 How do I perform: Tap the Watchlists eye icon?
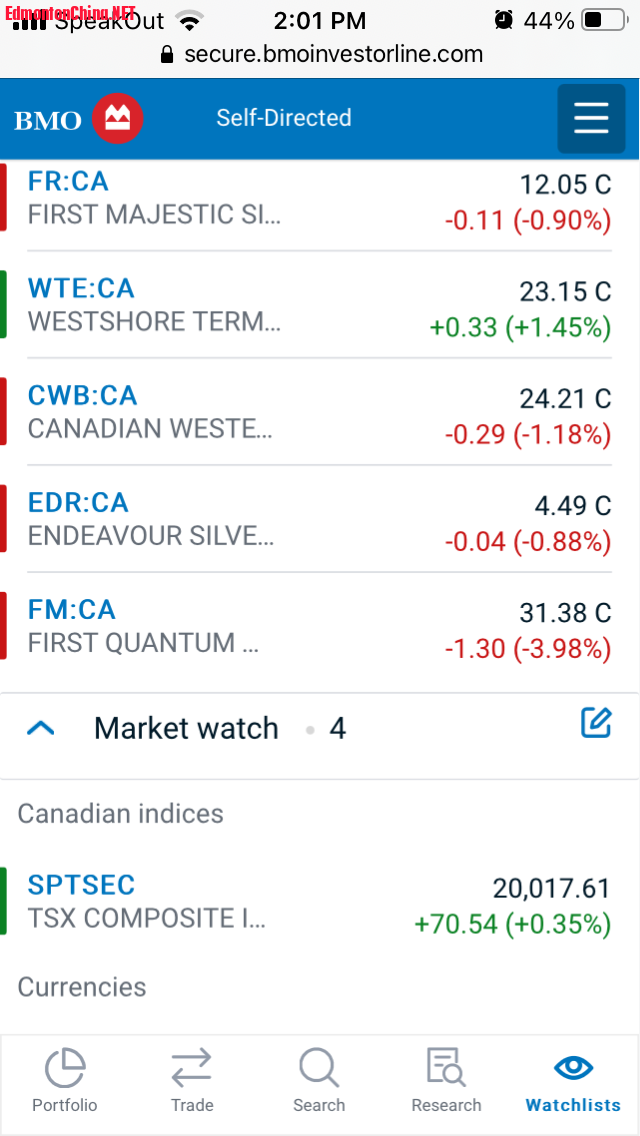573,1067
